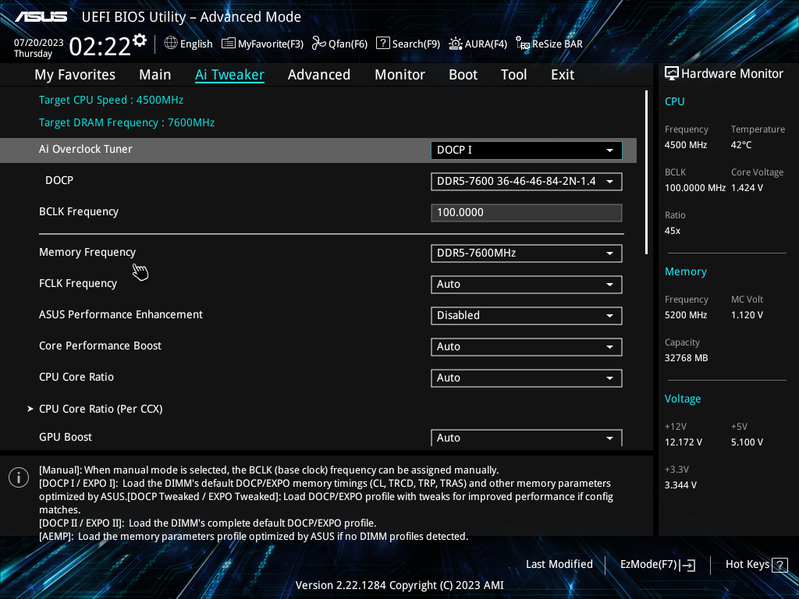Open Ai Overclock Tuner dropdown
The width and height of the screenshot is (799, 599).
click(x=526, y=150)
